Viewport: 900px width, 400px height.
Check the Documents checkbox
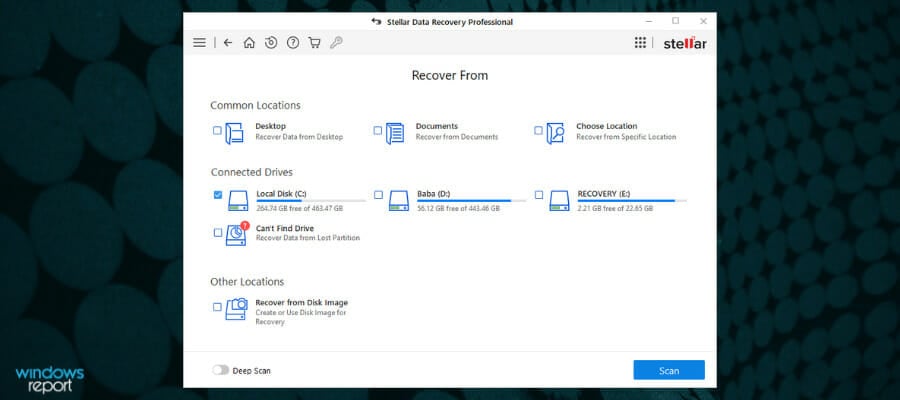[377, 130]
